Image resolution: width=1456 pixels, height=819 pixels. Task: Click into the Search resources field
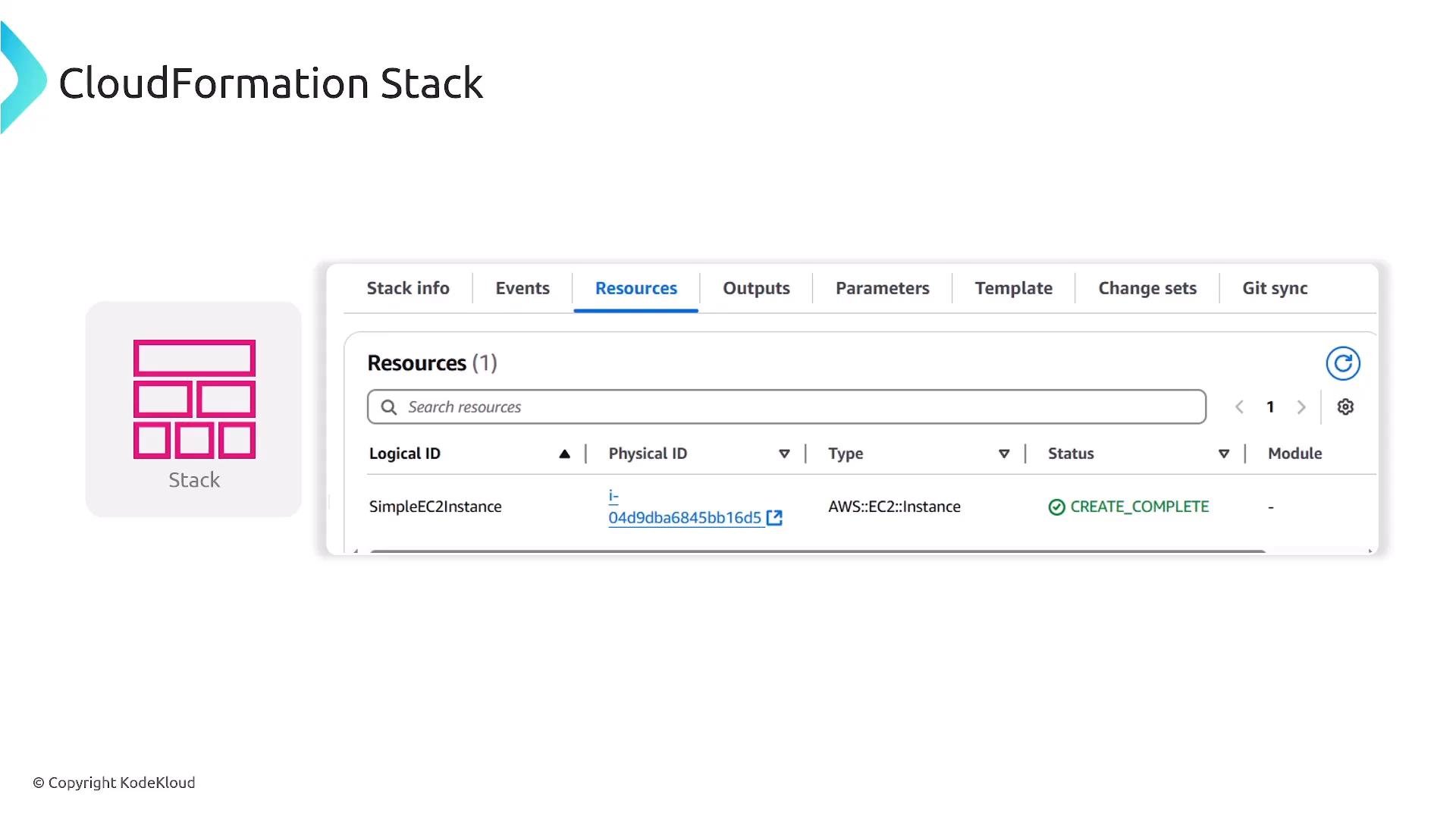[x=786, y=407]
